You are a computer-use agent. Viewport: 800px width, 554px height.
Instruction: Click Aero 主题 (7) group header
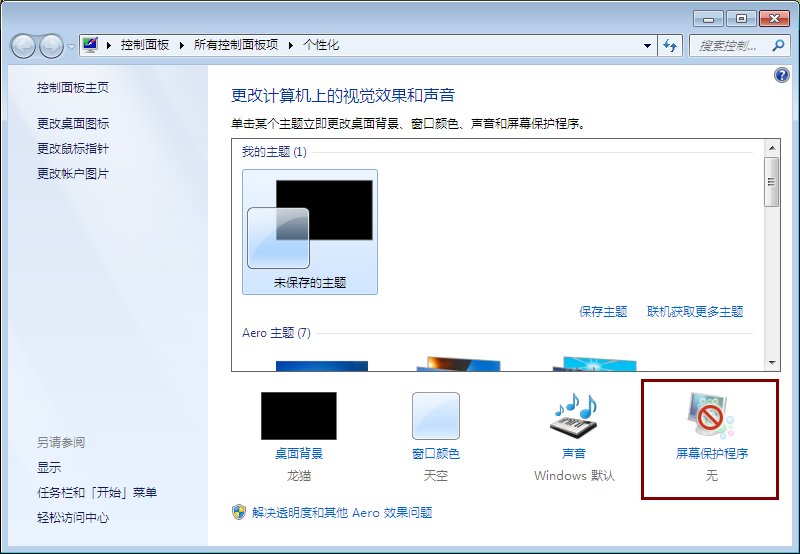click(x=276, y=333)
